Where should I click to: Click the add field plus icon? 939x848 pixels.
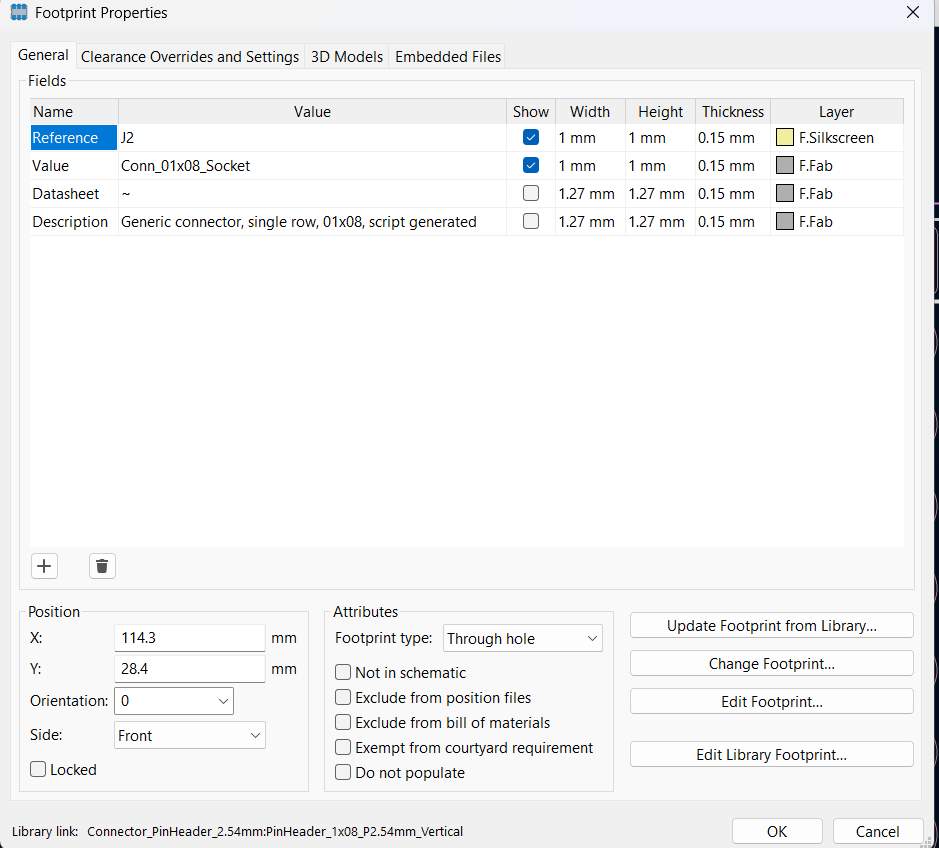pos(44,566)
